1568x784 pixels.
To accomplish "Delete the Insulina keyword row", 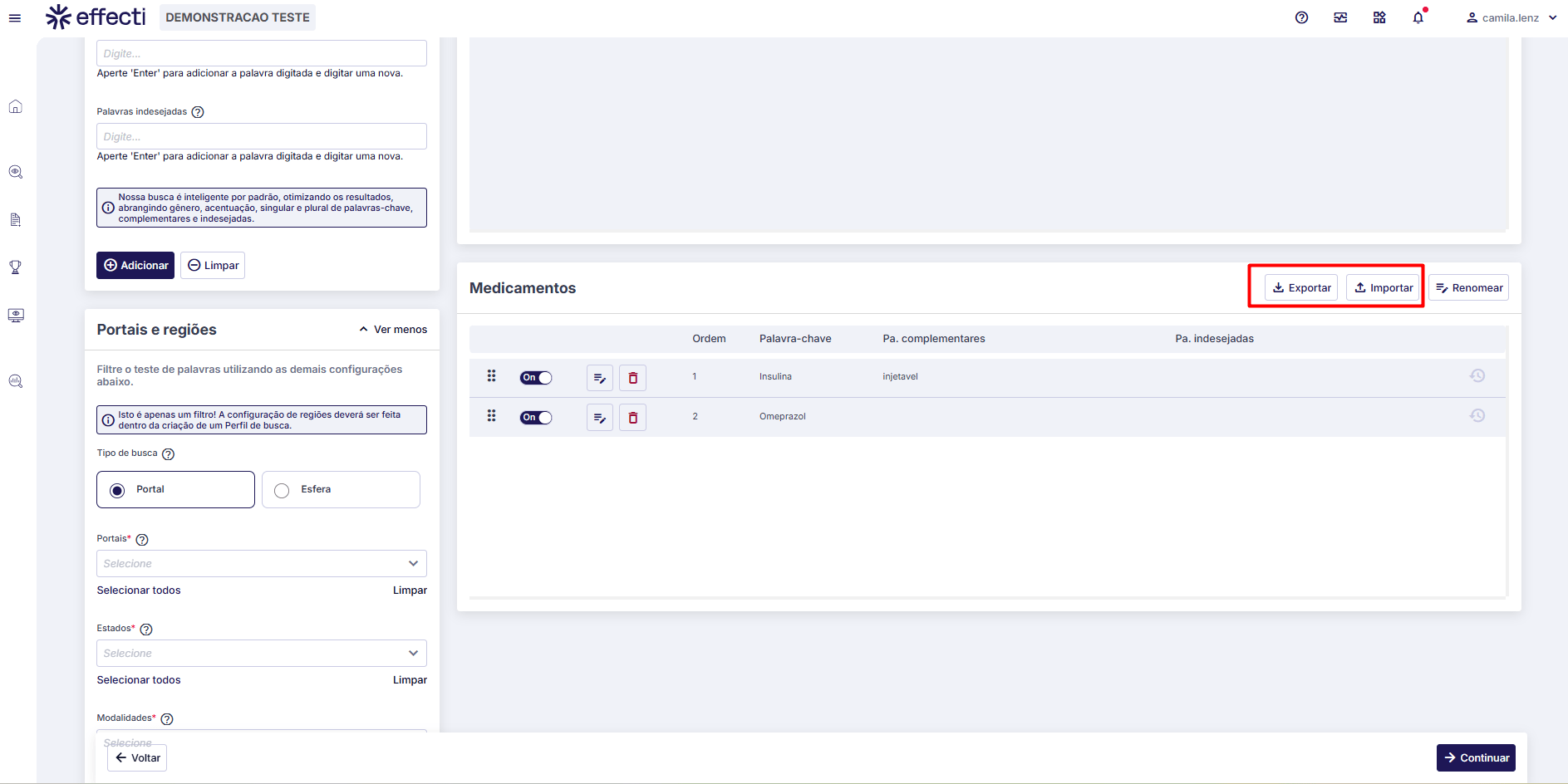I will [x=632, y=378].
